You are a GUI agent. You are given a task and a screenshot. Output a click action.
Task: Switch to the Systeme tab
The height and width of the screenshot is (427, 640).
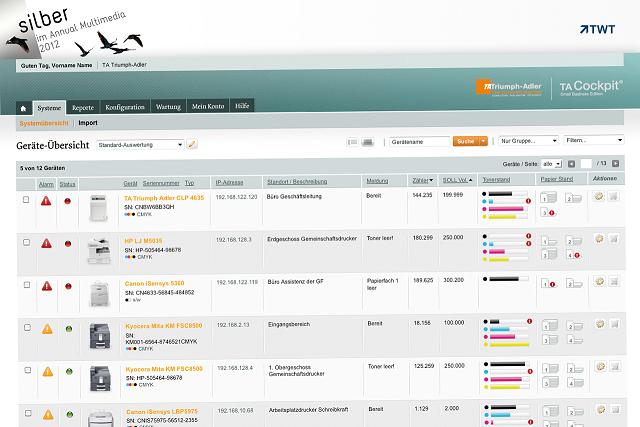pyautogui.click(x=49, y=108)
